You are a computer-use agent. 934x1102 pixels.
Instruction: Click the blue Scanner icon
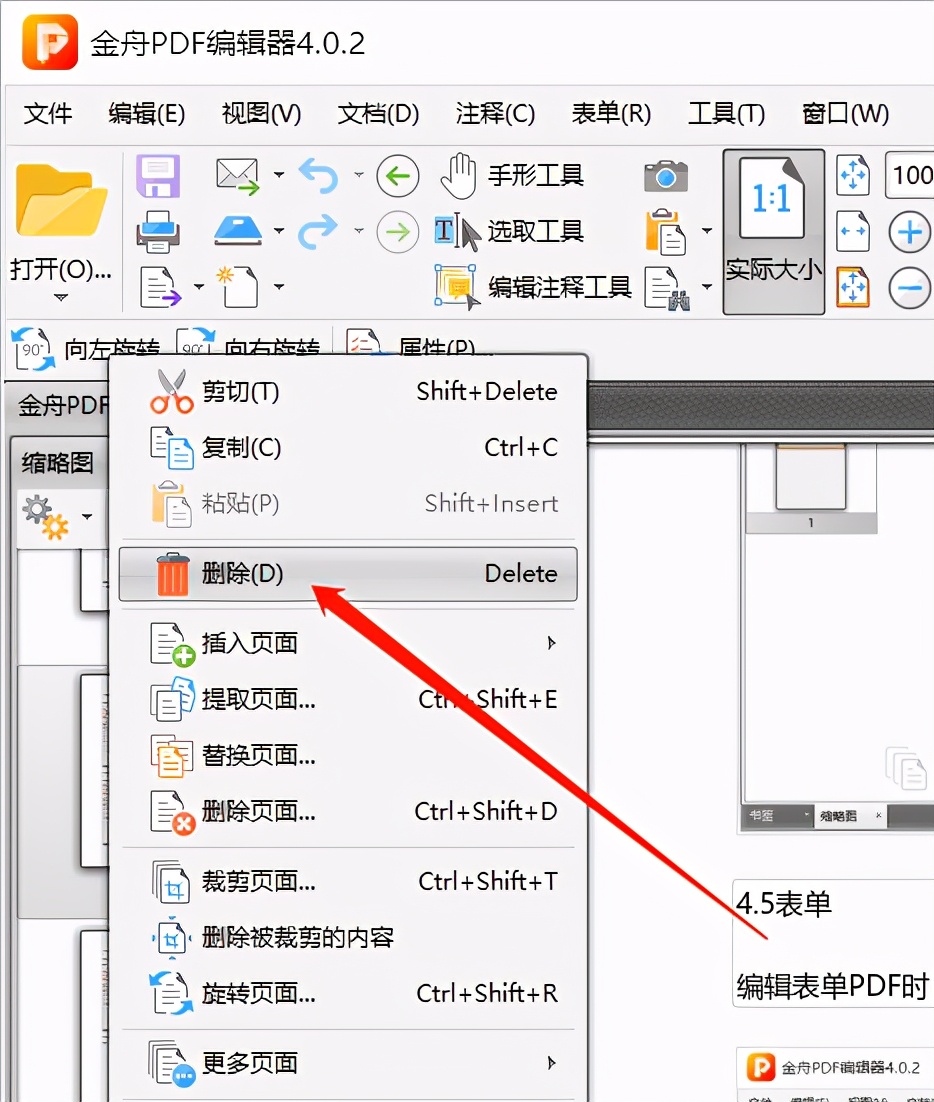[238, 231]
